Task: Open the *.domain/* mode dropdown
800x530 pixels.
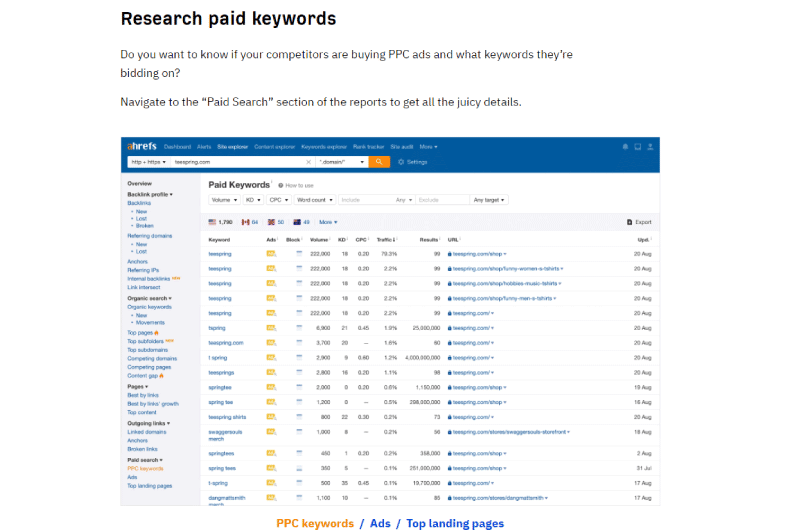Action: tap(342, 162)
